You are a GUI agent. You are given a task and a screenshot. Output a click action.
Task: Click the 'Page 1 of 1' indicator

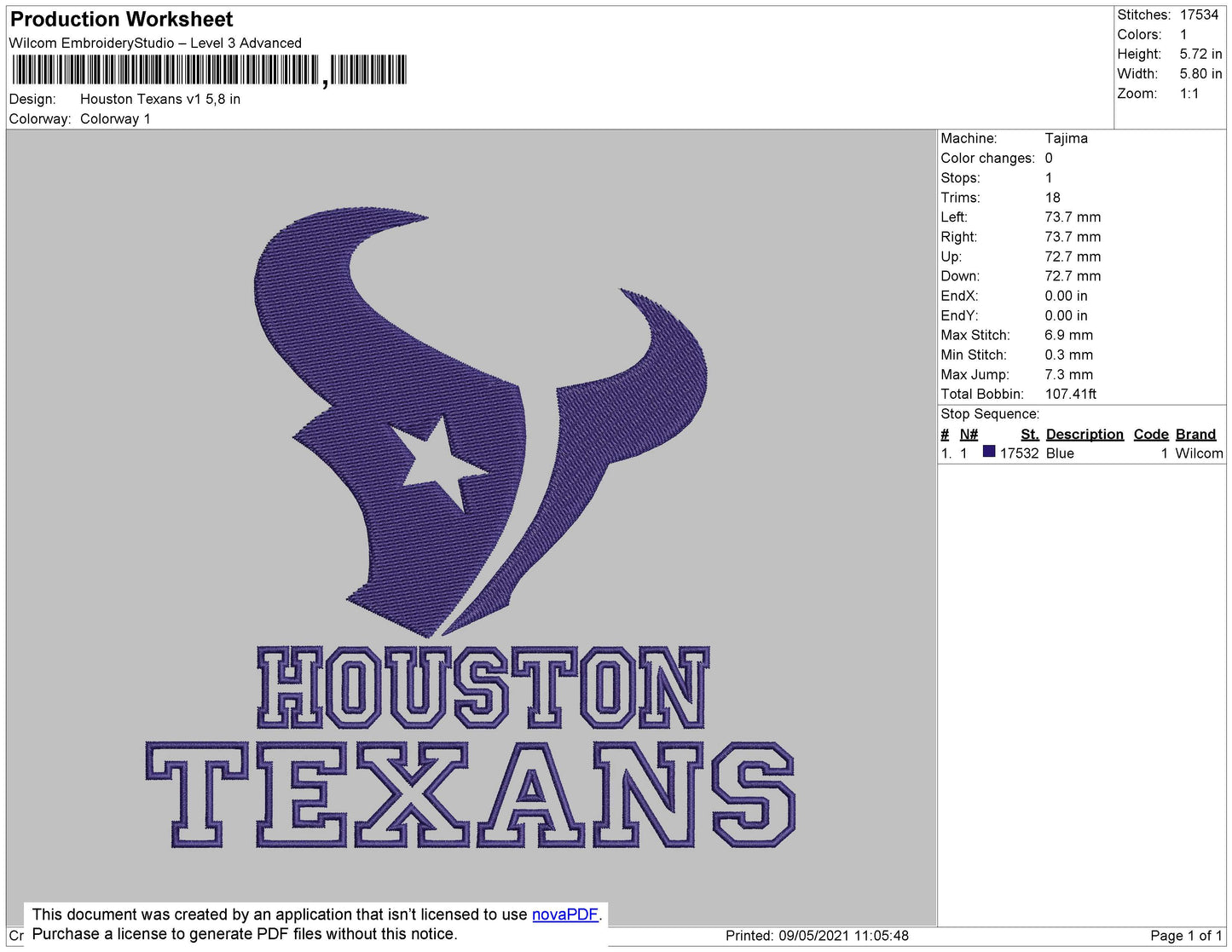click(1186, 936)
